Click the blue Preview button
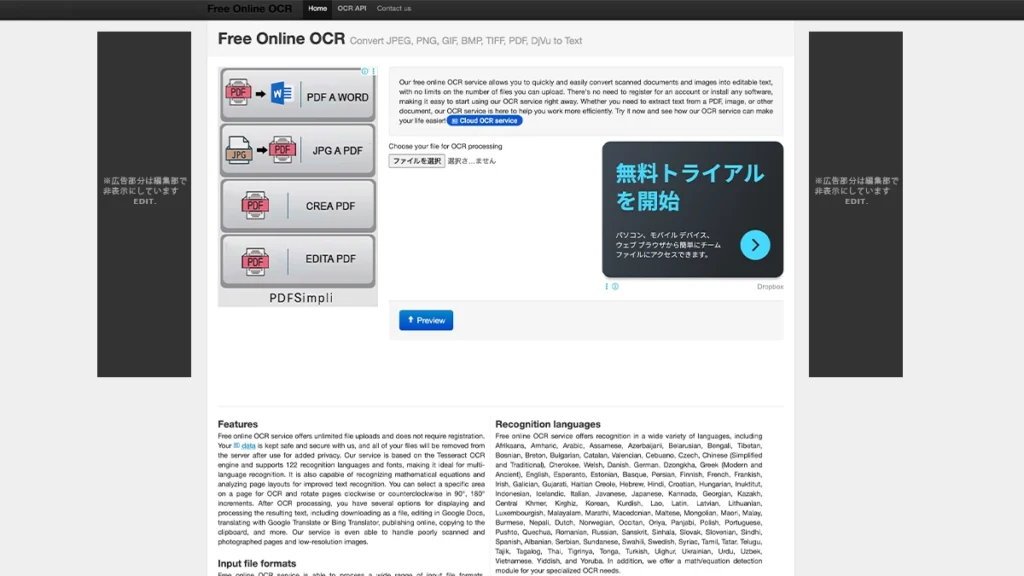The width and height of the screenshot is (1024, 576). tap(426, 320)
